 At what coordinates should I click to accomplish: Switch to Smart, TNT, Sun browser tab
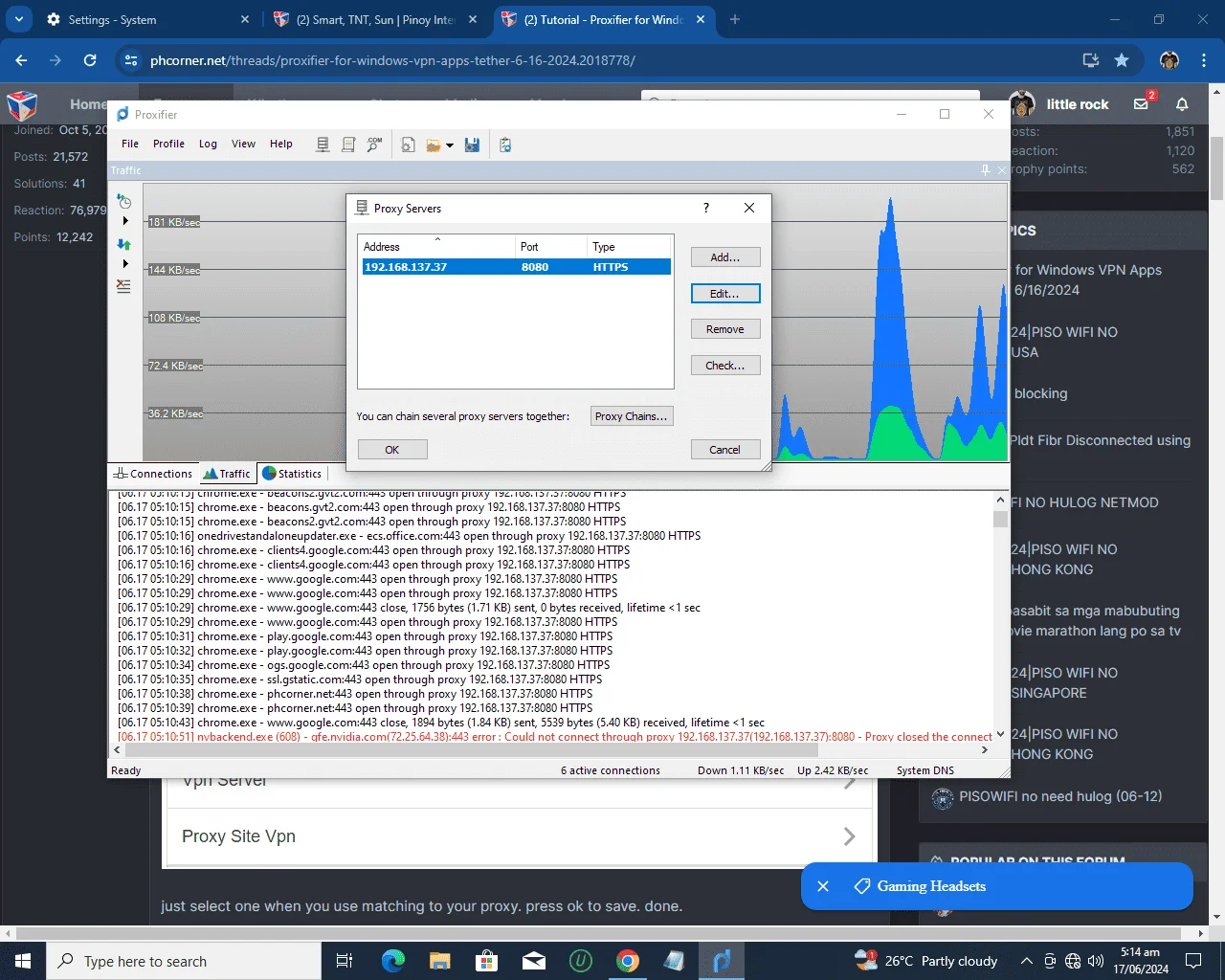coord(376,19)
